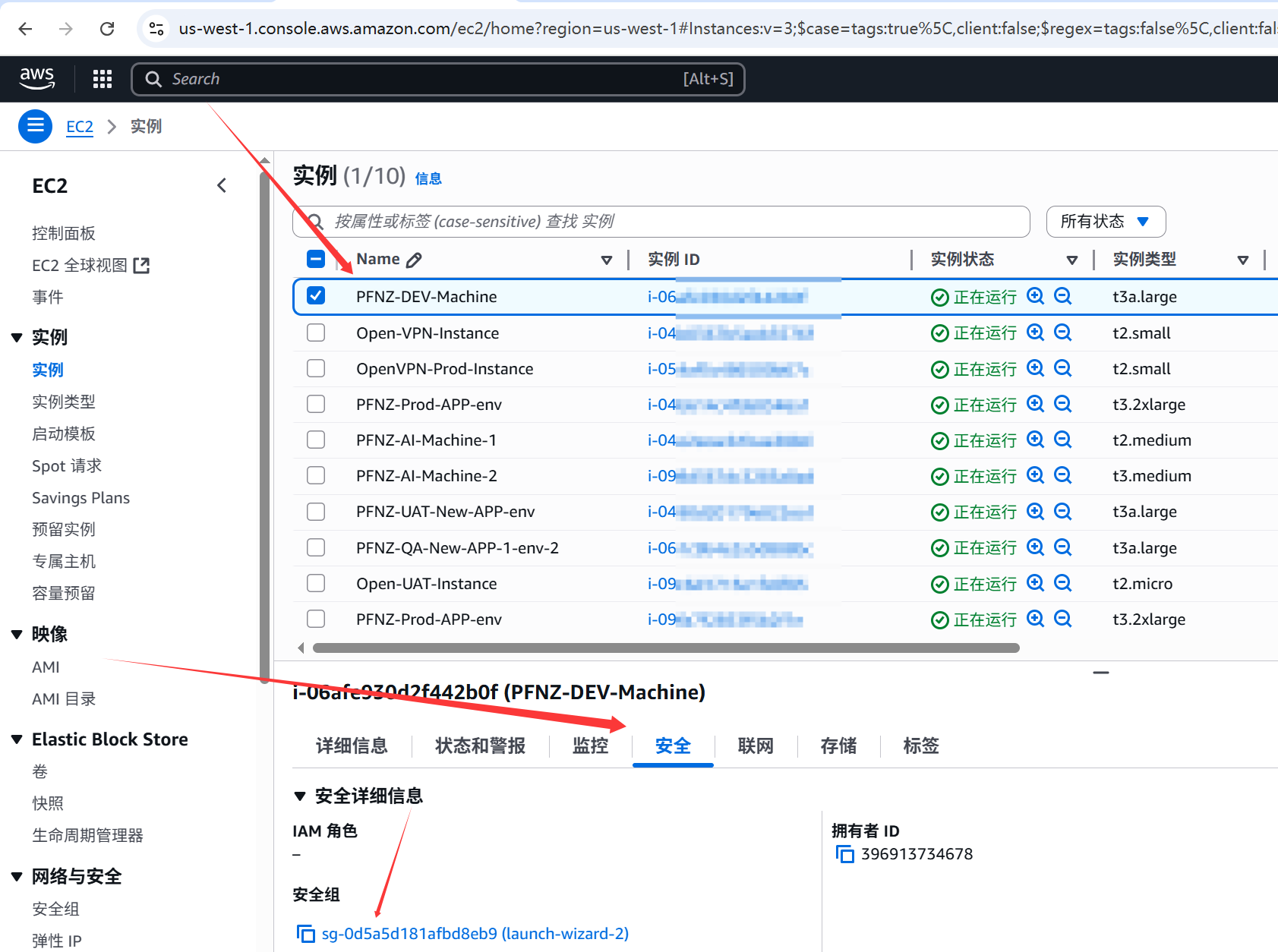
Task: Click zoom-out filter icon for PFNZ-QA-New-APP-1-env-2 status
Action: click(x=1063, y=547)
